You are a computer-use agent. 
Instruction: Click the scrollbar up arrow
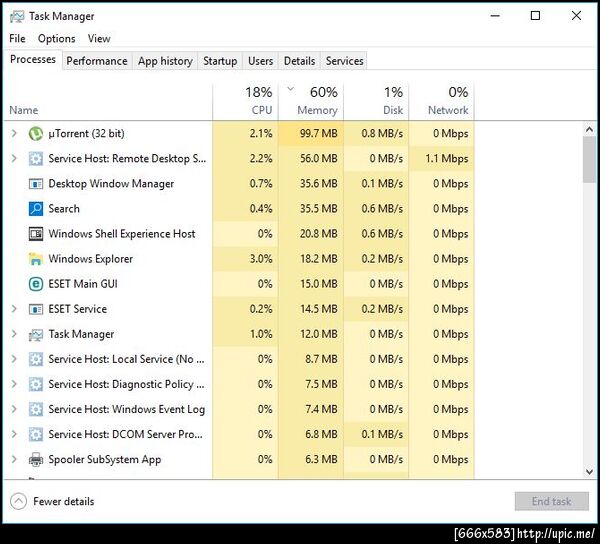point(590,130)
